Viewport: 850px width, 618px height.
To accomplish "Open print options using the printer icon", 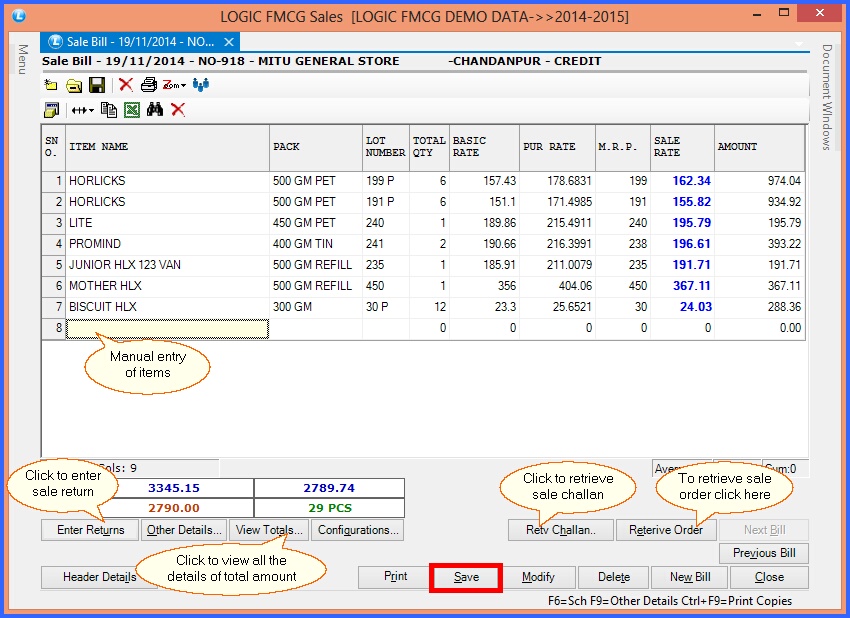I will (148, 84).
